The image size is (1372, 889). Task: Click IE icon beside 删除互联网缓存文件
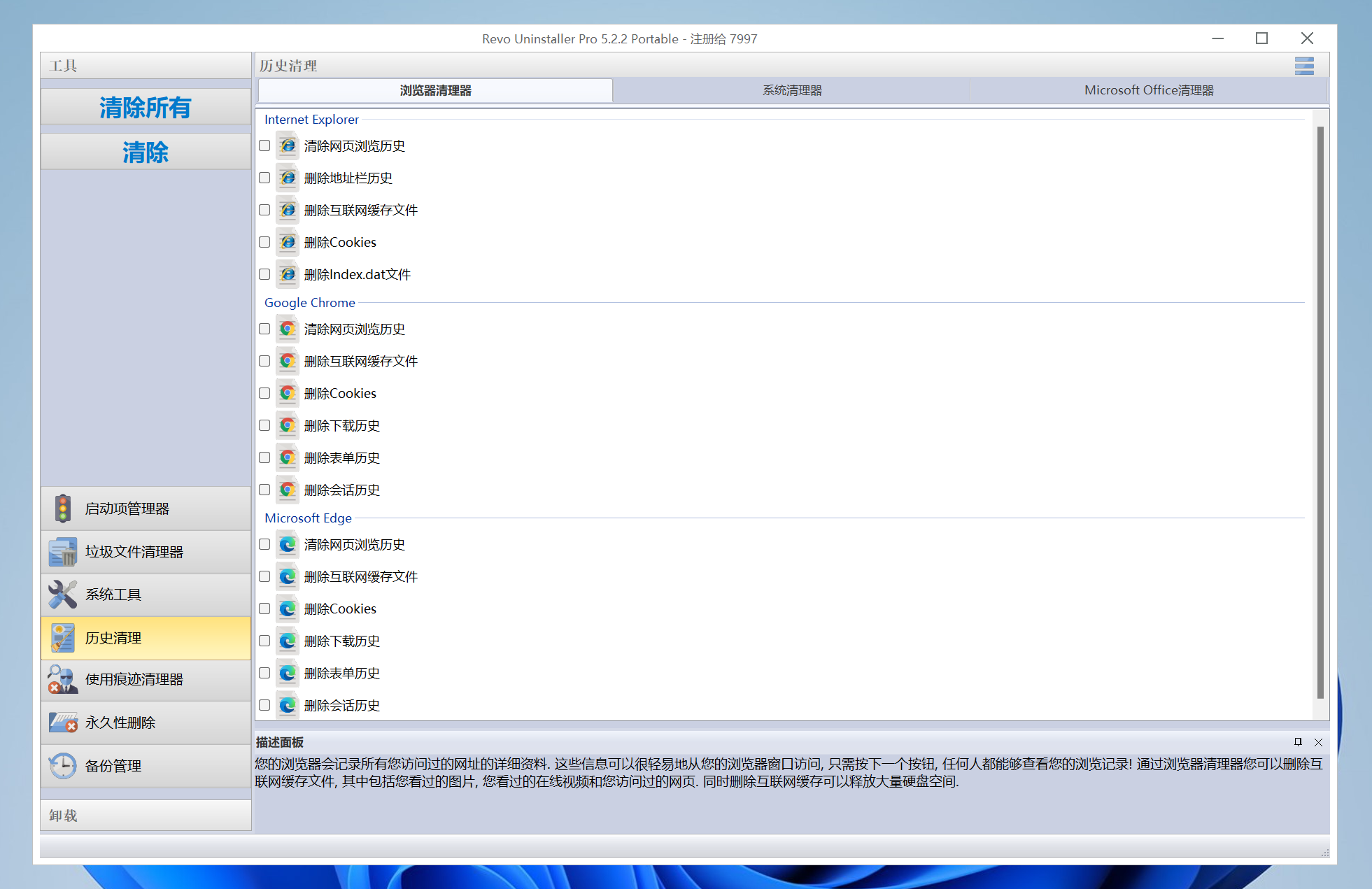(x=288, y=210)
